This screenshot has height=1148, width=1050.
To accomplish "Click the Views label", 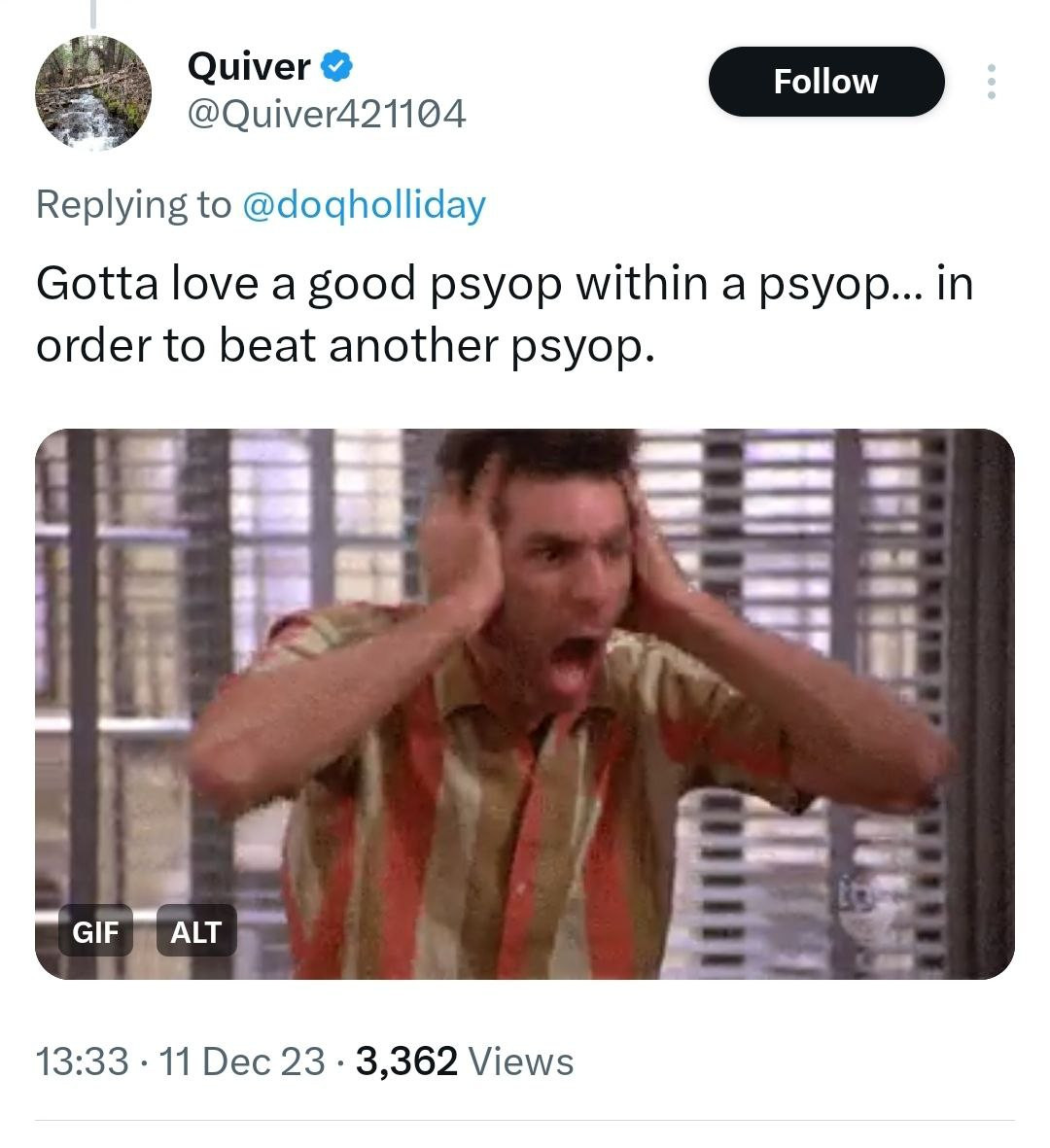I will coord(520,1061).
